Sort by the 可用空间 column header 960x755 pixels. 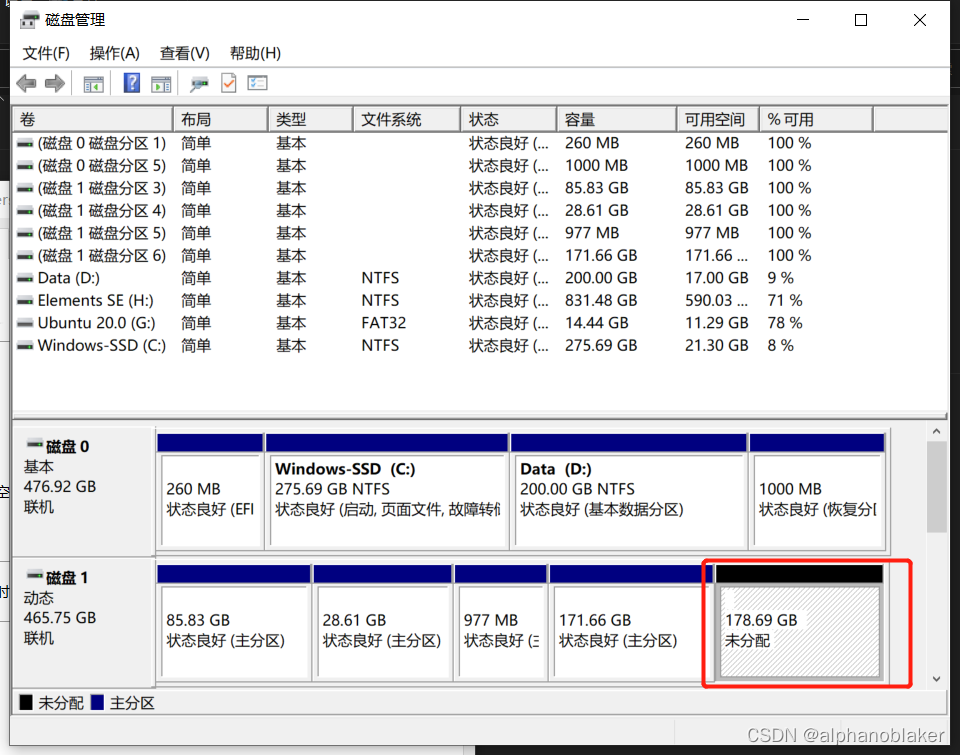point(718,119)
